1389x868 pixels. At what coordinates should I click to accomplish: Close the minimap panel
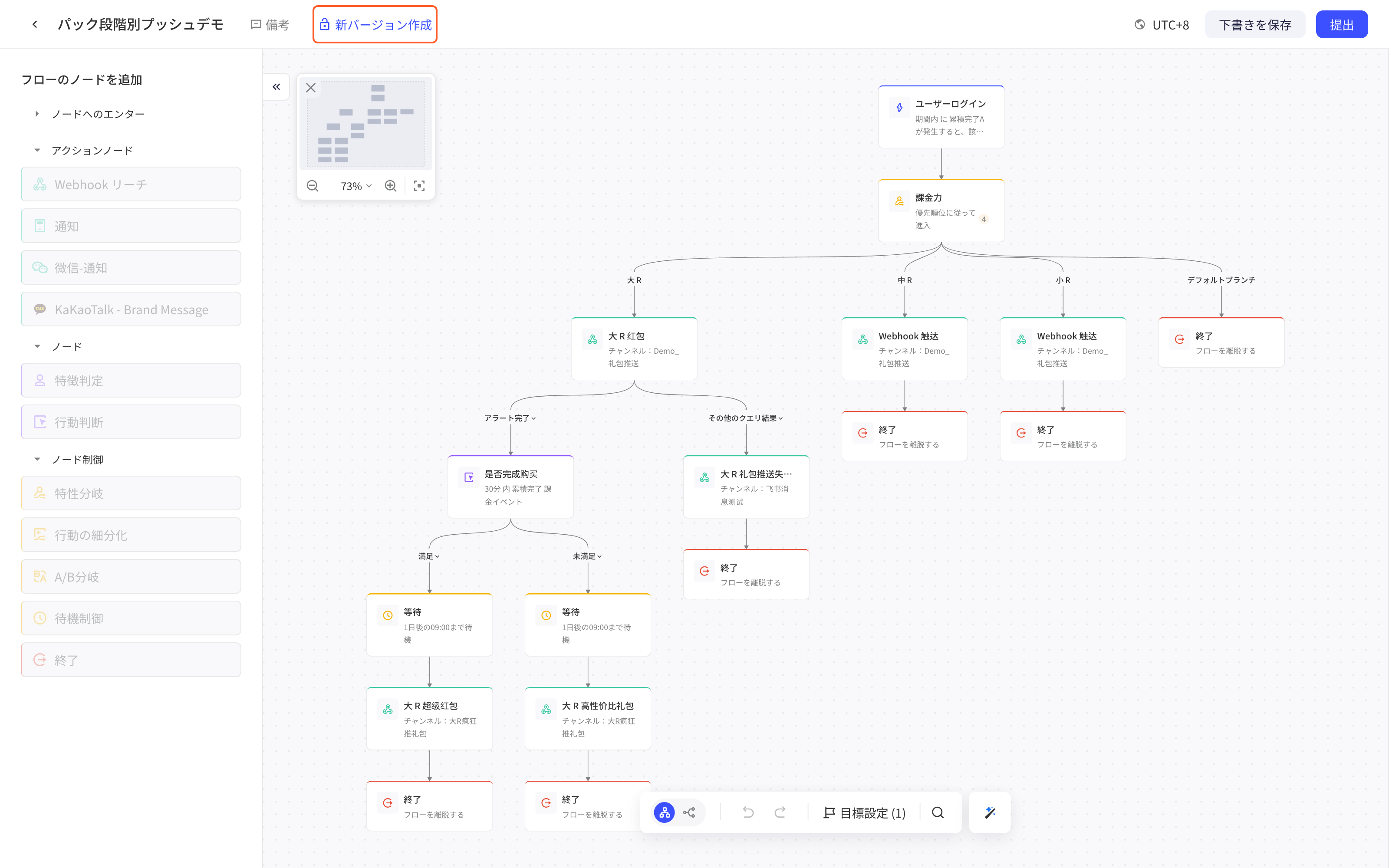(310, 88)
